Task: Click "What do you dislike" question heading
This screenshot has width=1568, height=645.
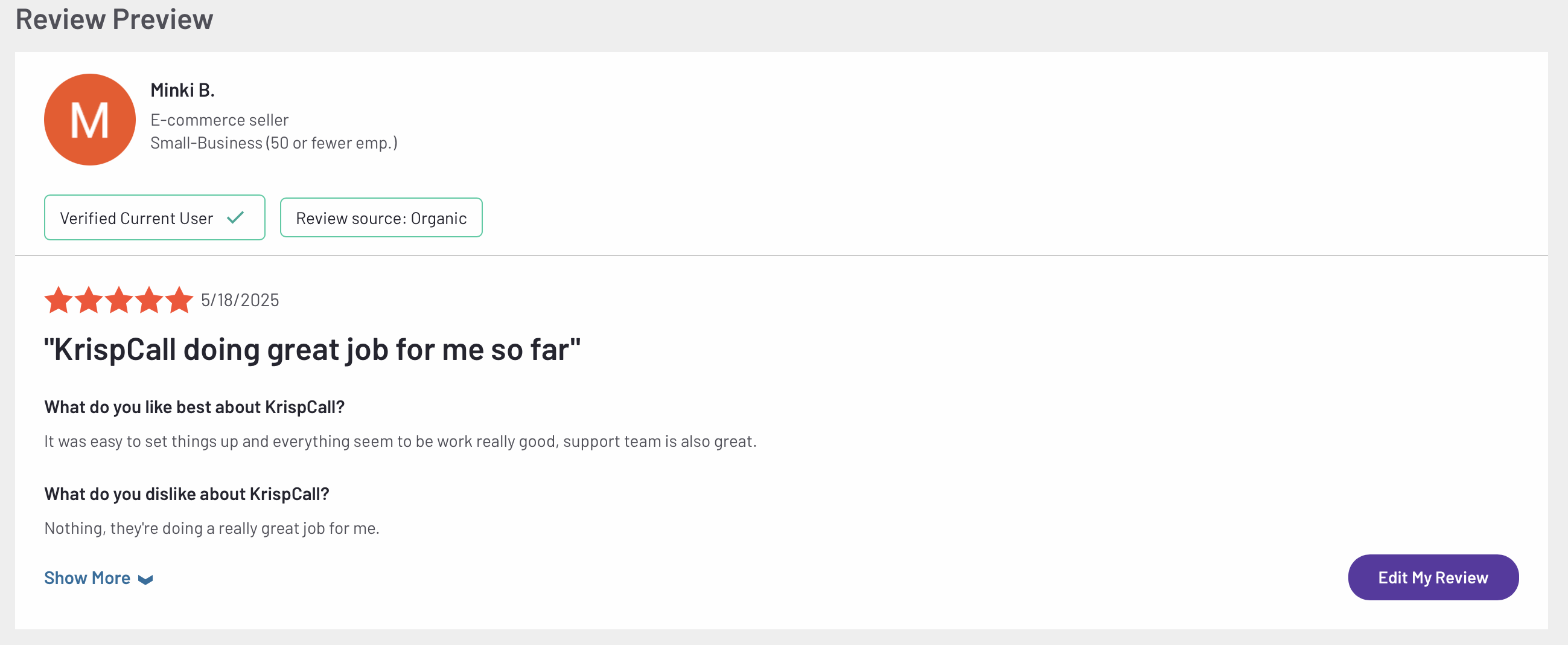Action: click(186, 494)
